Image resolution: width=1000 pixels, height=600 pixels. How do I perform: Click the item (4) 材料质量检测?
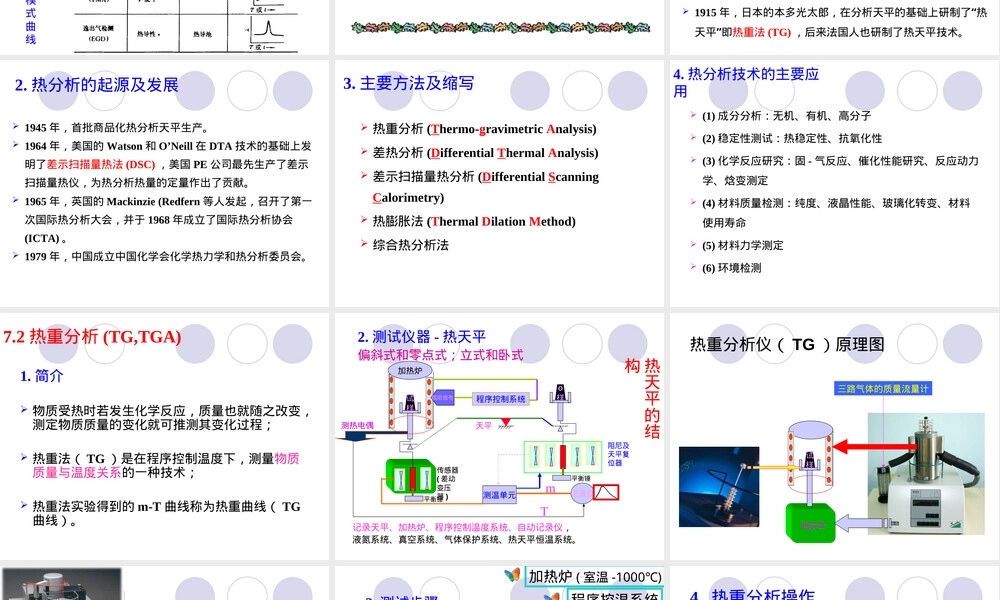pos(836,212)
